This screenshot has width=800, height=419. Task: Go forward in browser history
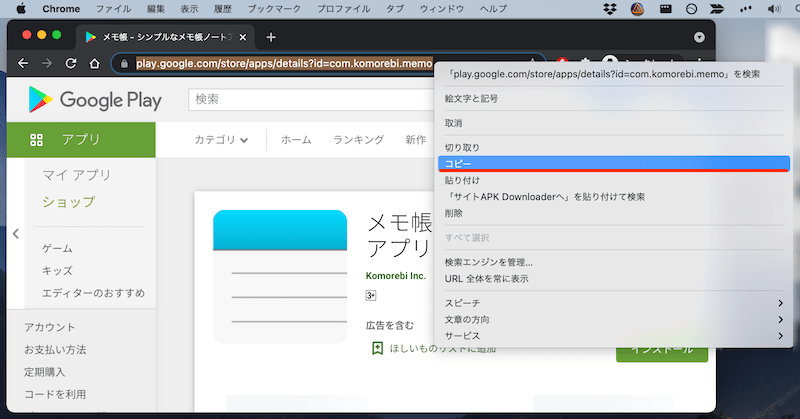tap(47, 63)
